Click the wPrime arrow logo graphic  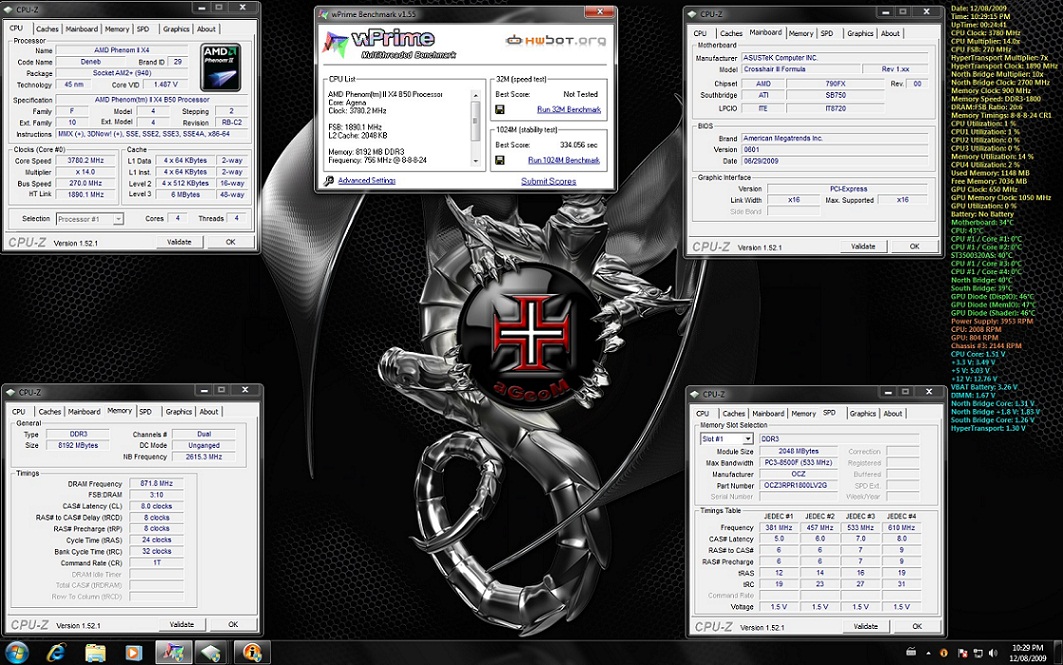coord(336,43)
